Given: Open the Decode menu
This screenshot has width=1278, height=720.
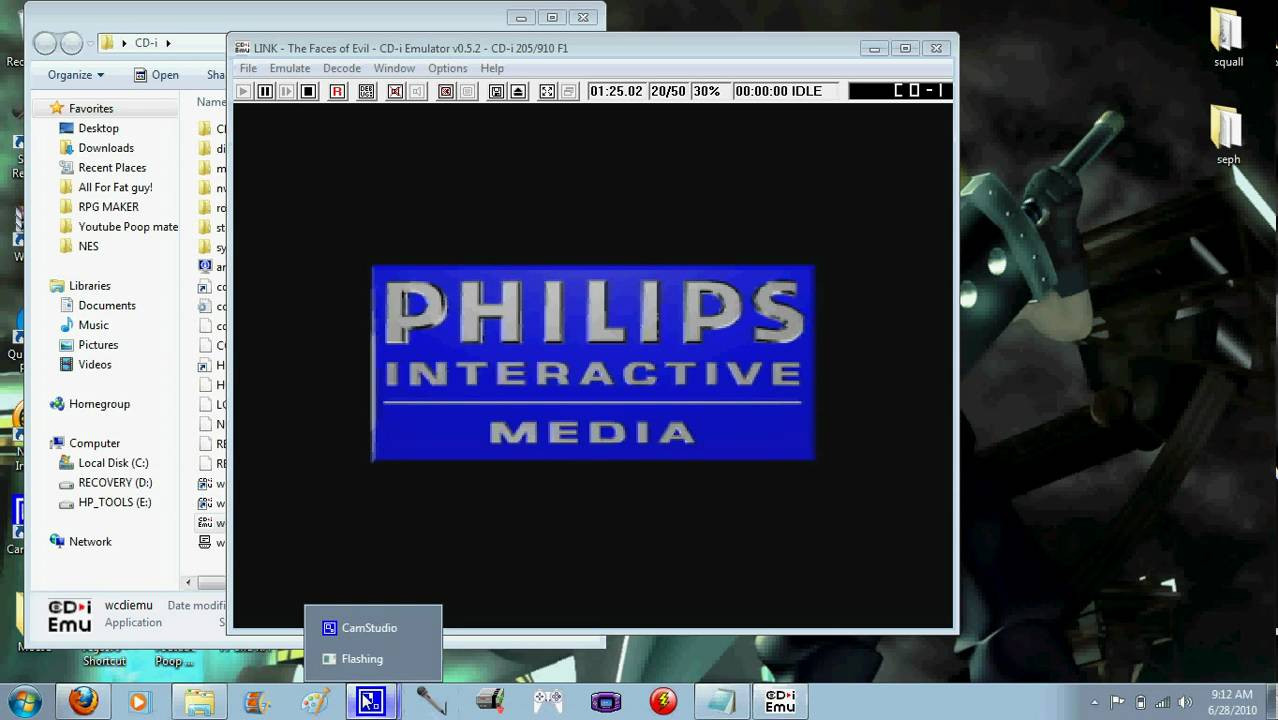Looking at the screenshot, I should pyautogui.click(x=341, y=68).
